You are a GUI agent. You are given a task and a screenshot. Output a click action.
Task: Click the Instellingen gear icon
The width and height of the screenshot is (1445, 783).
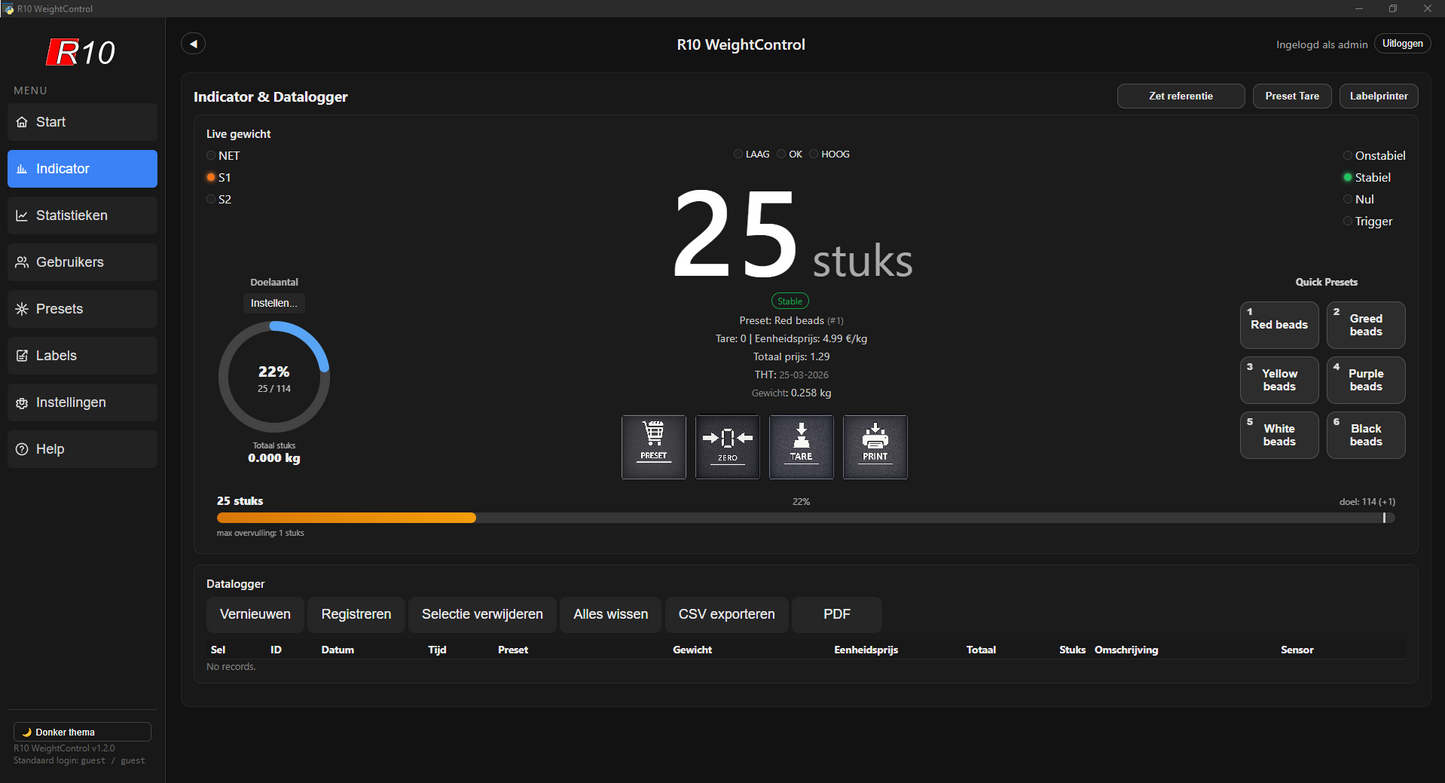tap(22, 402)
